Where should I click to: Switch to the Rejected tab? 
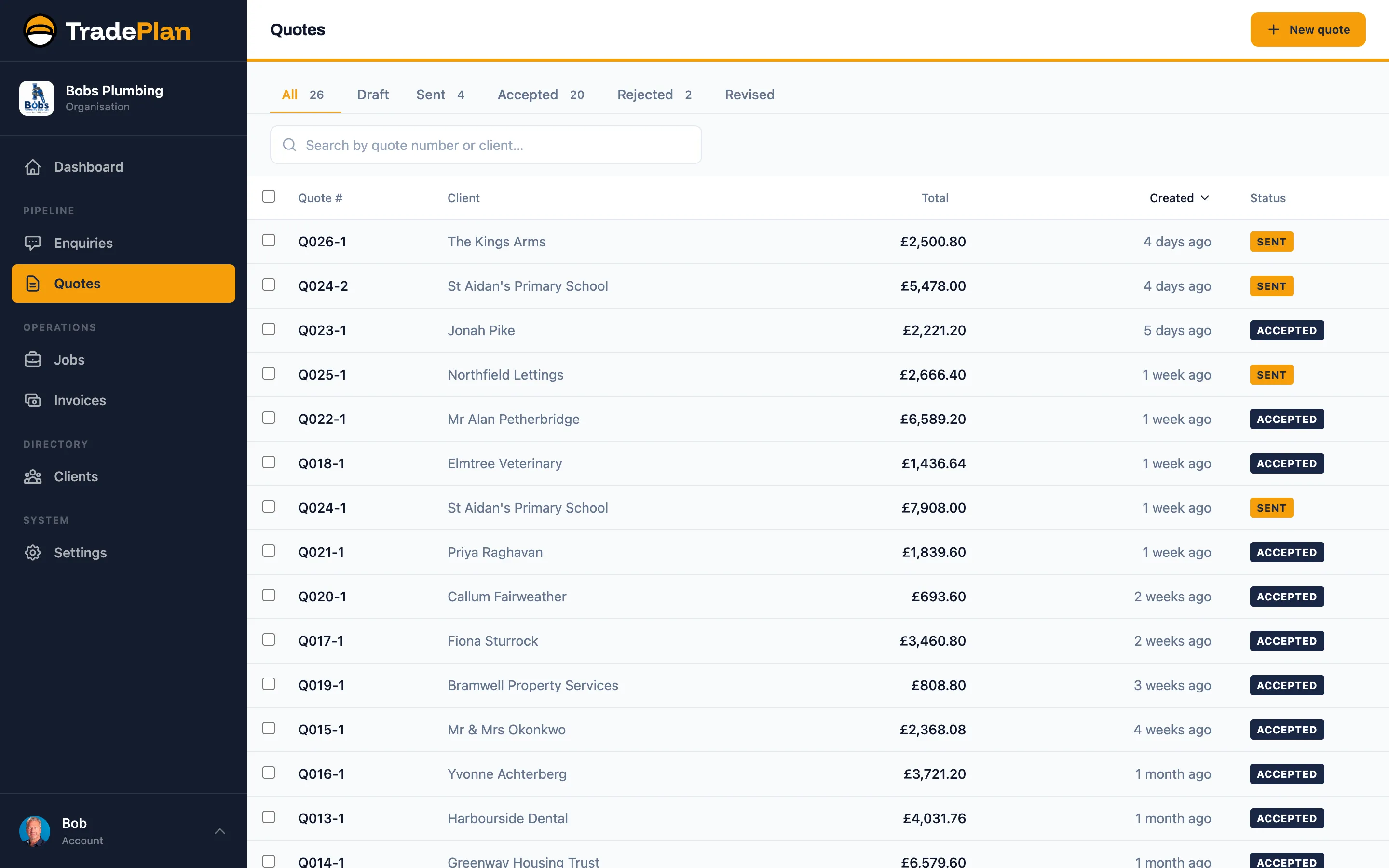pos(655,95)
